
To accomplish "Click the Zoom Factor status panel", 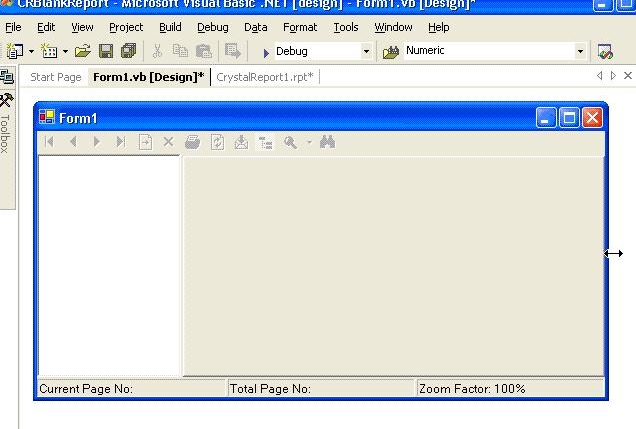I will tap(510, 389).
